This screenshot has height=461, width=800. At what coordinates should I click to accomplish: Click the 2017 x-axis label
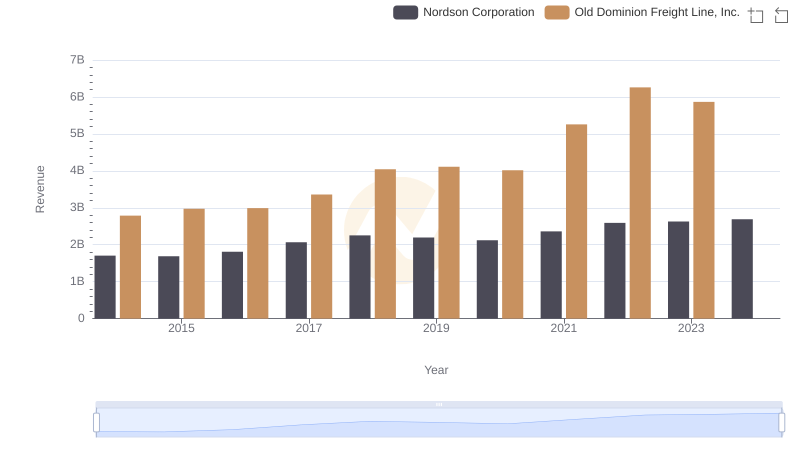click(309, 328)
